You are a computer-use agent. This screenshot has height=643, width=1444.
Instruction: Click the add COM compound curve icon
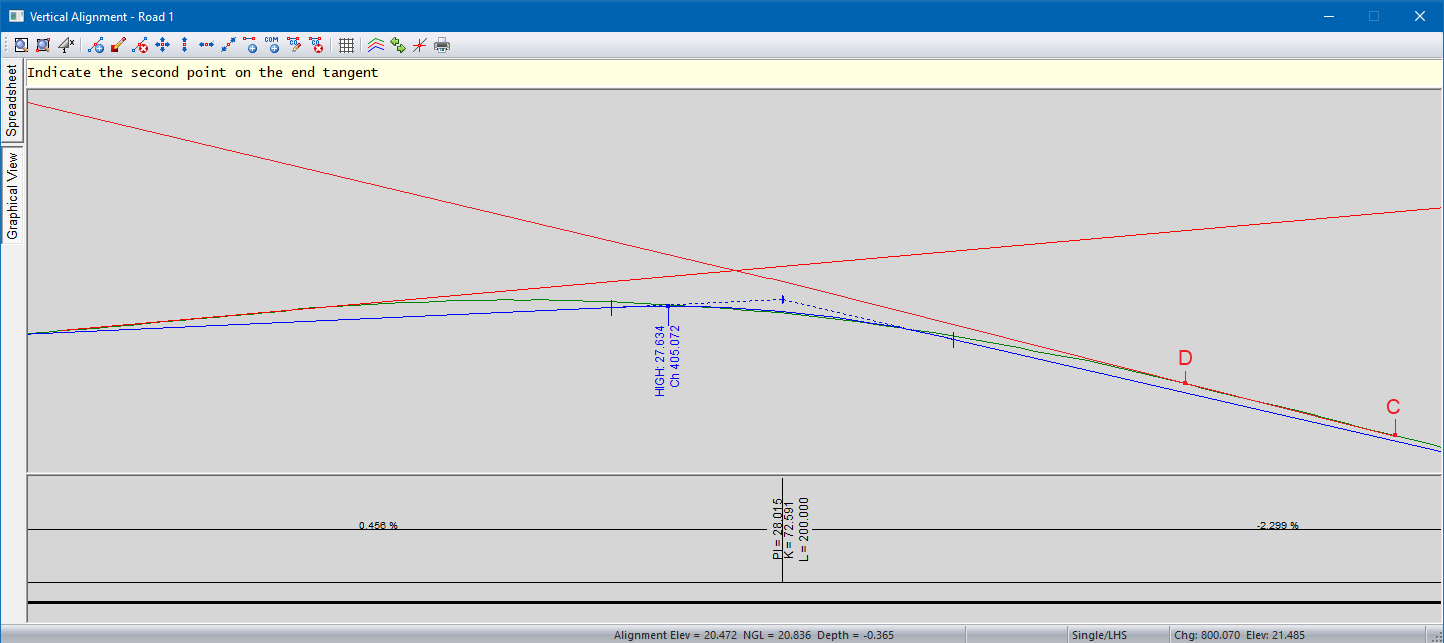tap(272, 45)
